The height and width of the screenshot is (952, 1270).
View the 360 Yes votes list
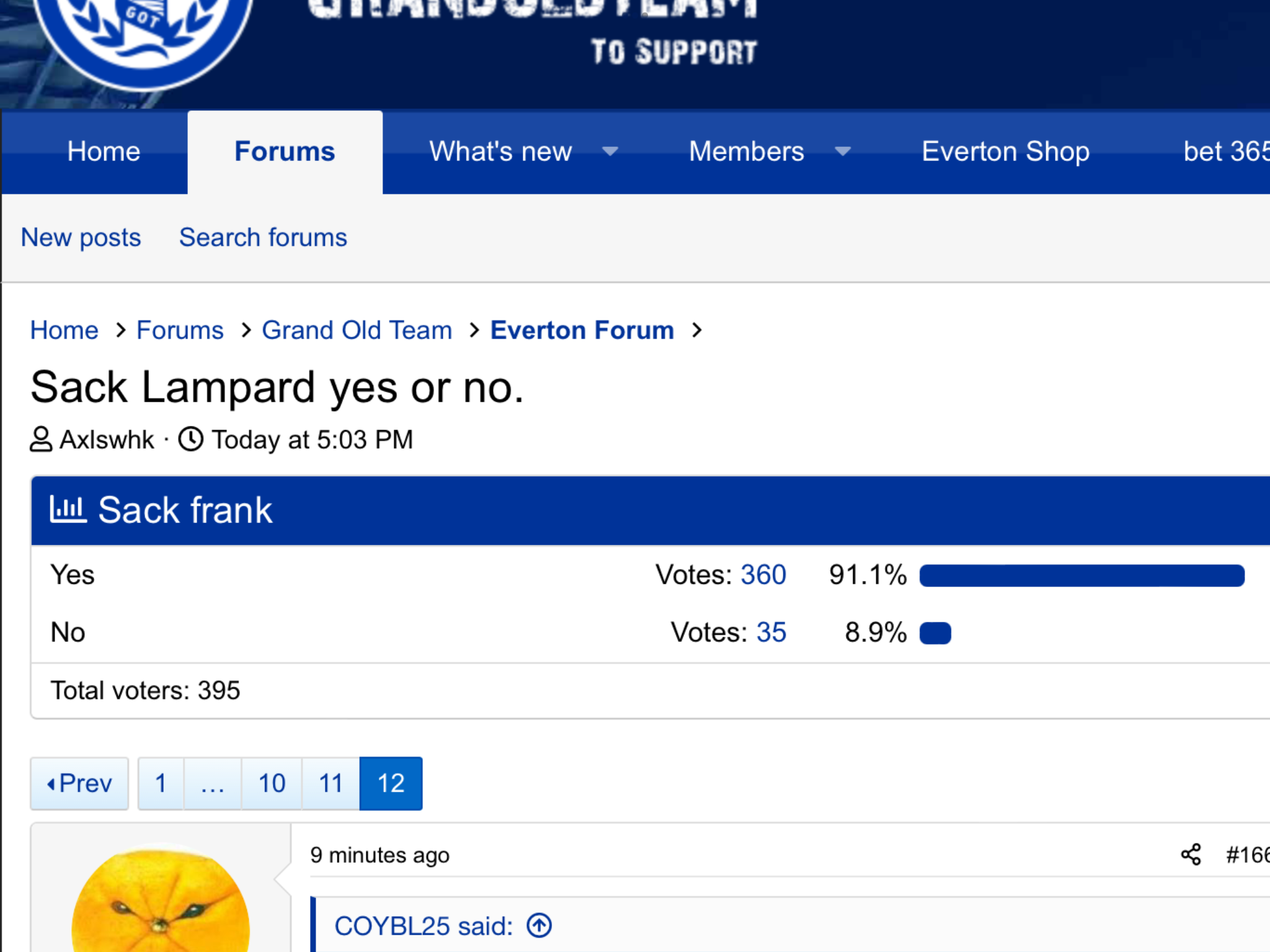(763, 575)
